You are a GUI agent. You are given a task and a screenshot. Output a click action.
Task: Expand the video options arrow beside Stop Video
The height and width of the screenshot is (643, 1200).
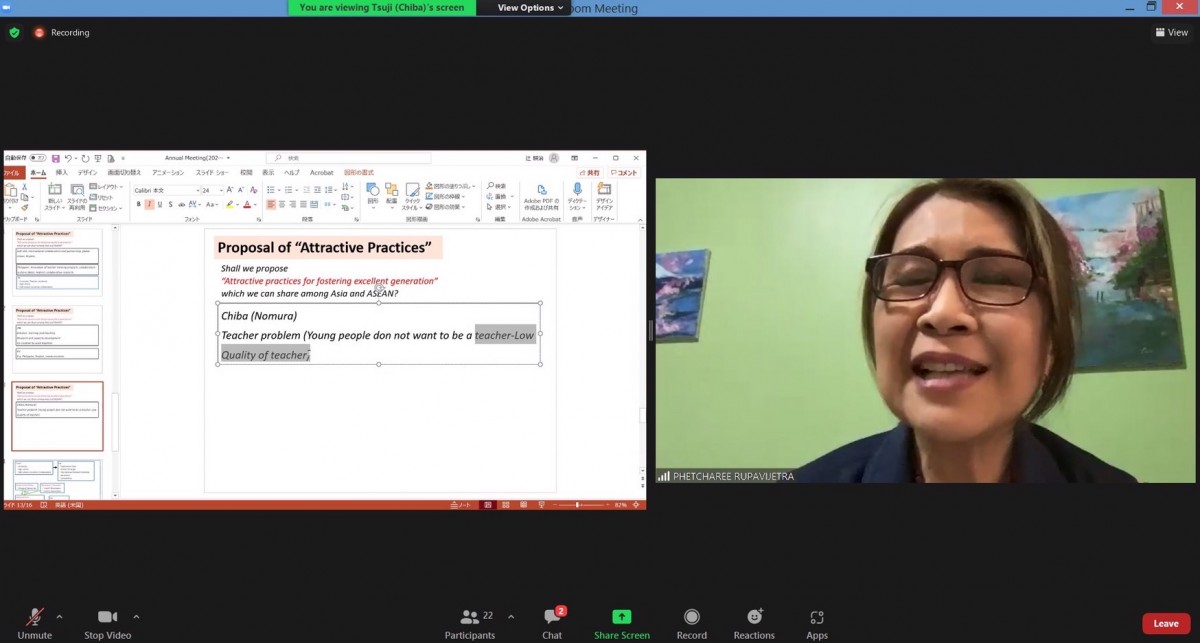(136, 616)
